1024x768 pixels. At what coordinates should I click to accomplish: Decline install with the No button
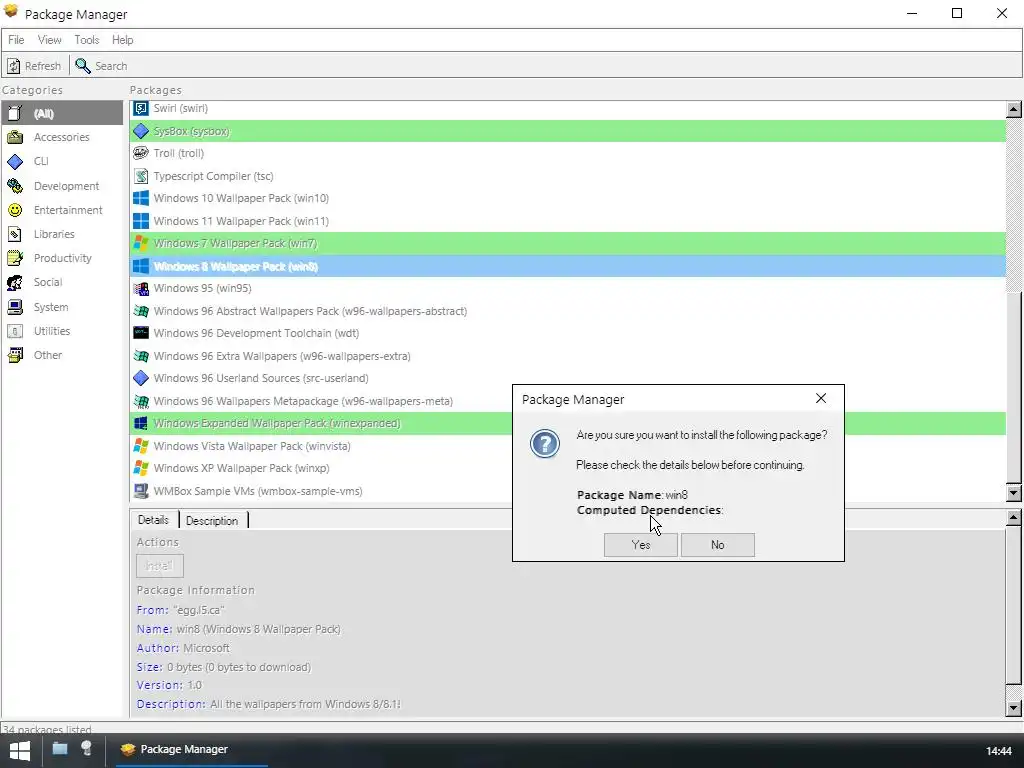click(717, 545)
